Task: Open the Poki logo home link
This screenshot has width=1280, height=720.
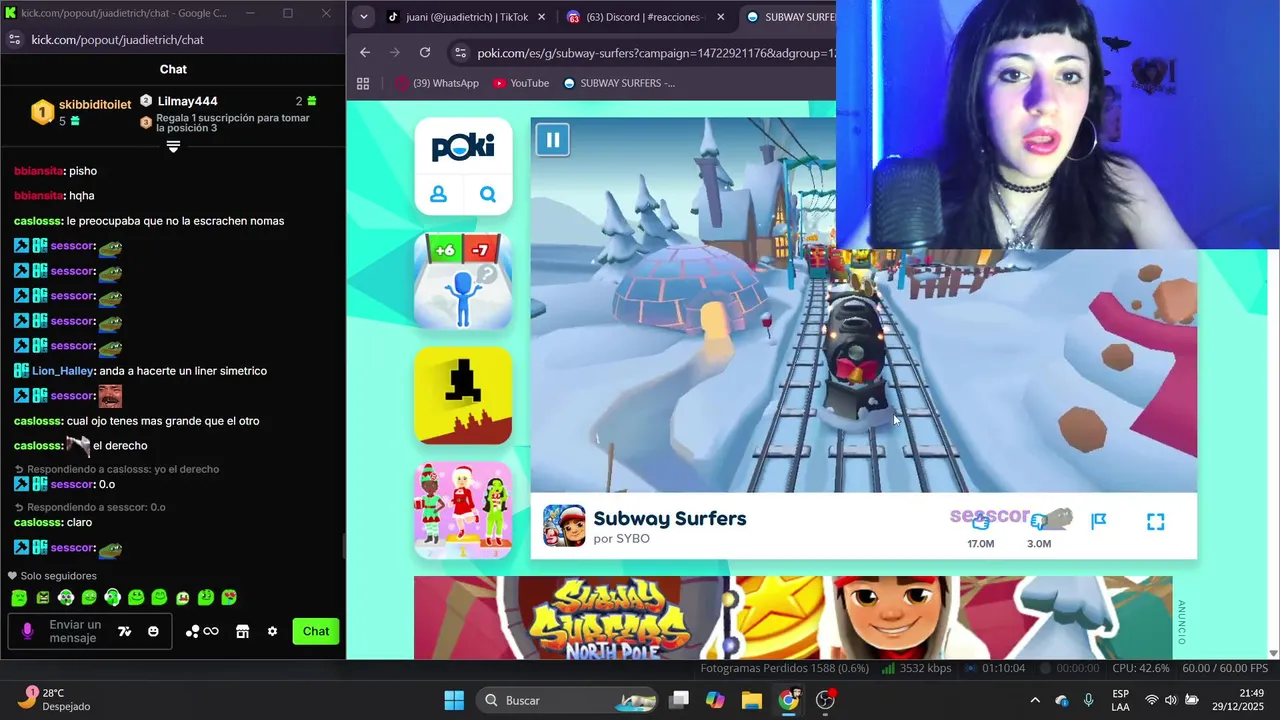Action: point(463,148)
